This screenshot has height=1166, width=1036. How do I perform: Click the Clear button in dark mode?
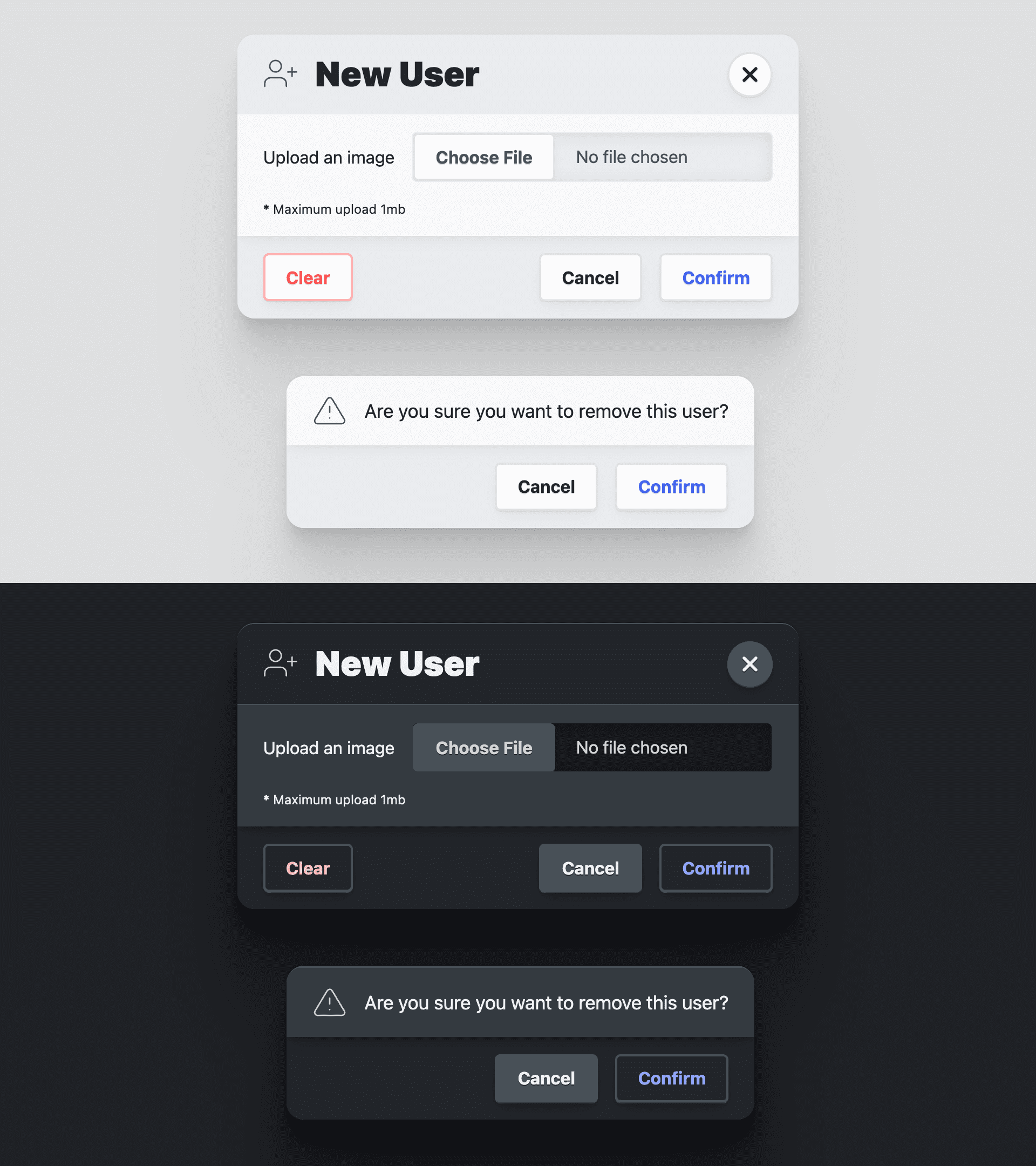coord(308,868)
